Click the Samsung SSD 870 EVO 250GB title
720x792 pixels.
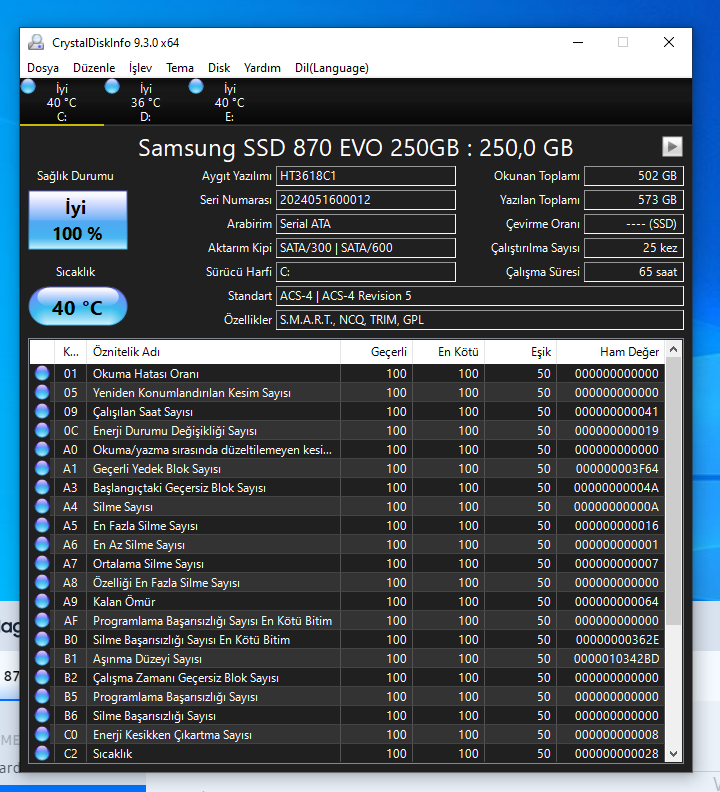[x=356, y=148]
